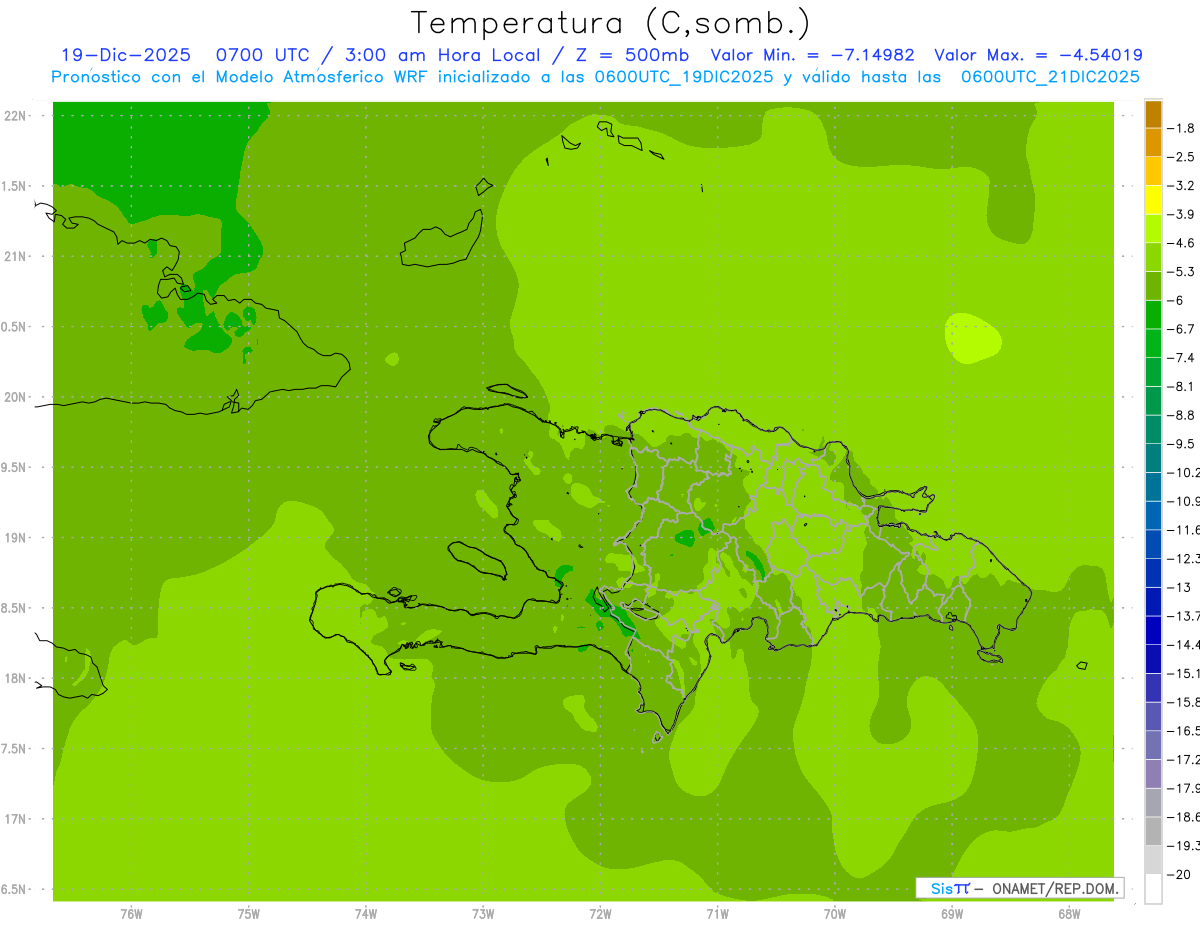Click the '-4.6' colorbar label
1200x927 pixels.
tap(1183, 243)
